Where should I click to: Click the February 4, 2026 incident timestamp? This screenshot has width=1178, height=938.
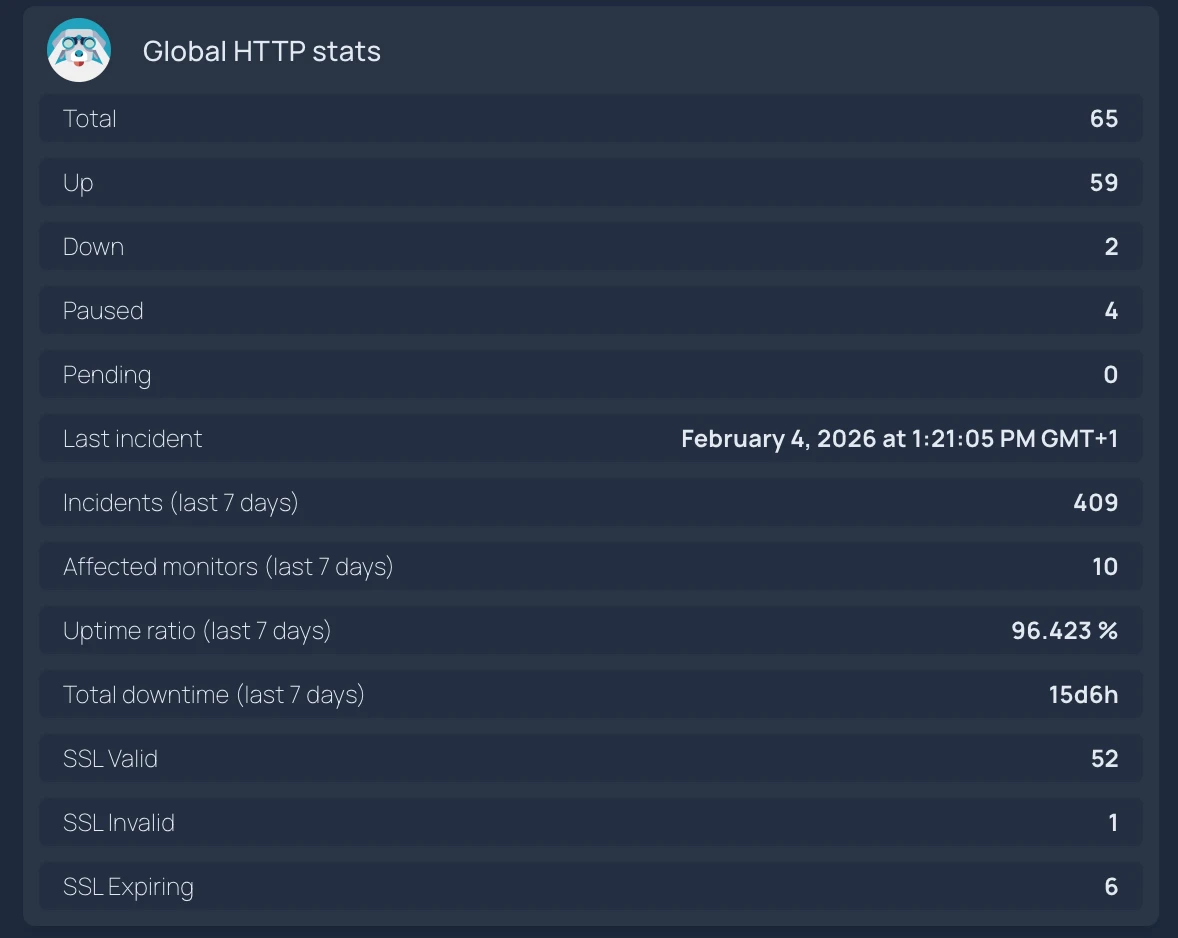point(899,439)
